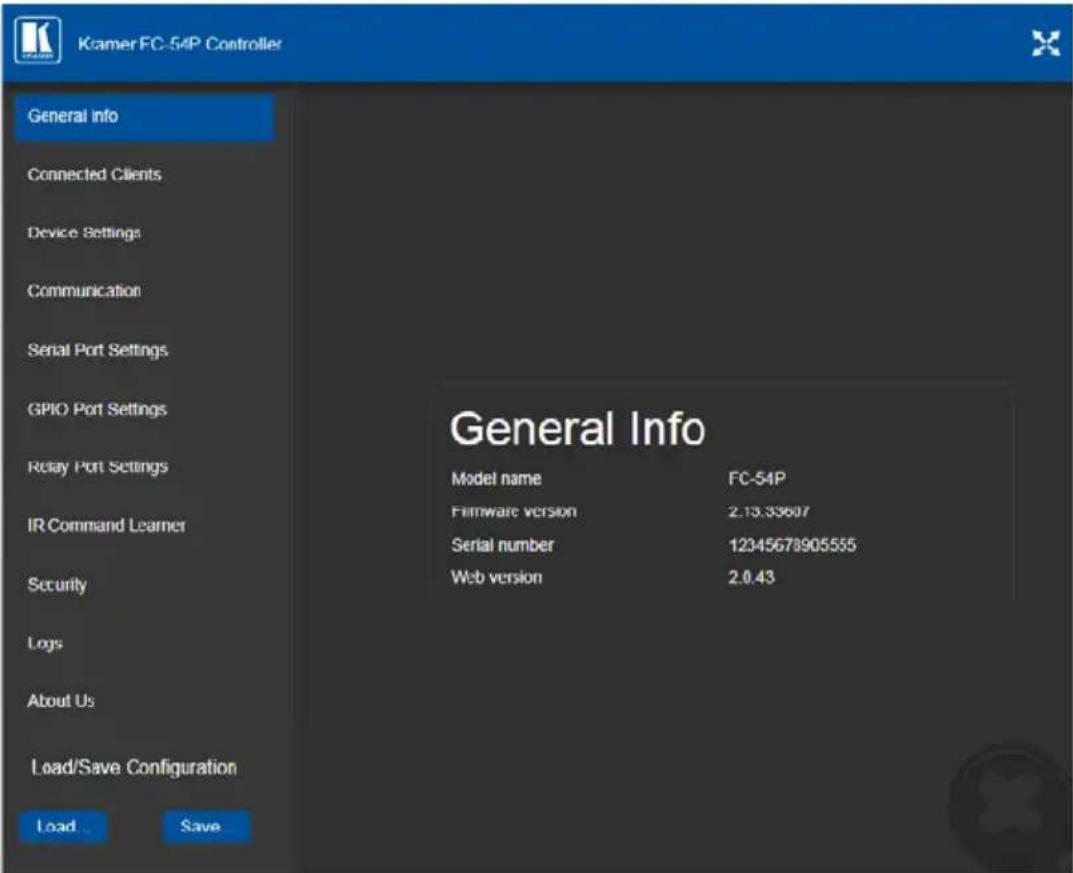Click the Firmware version label

(x=514, y=512)
